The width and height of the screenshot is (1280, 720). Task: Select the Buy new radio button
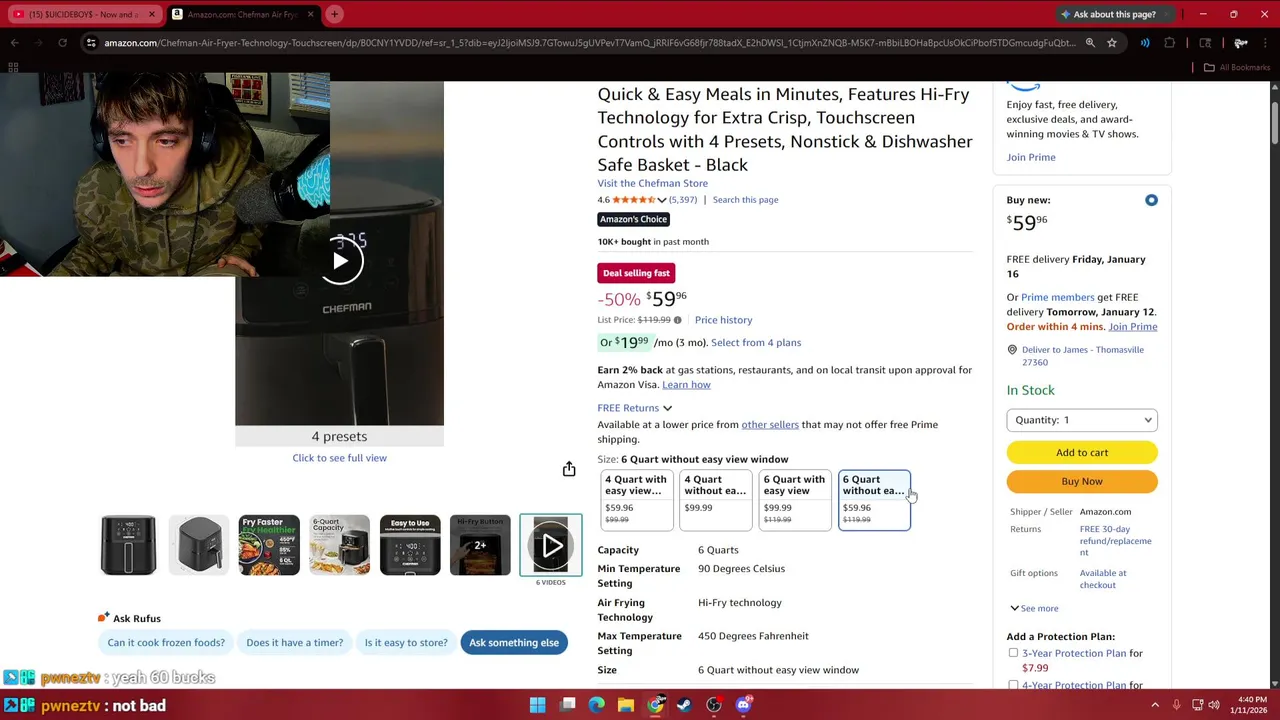click(x=1151, y=200)
